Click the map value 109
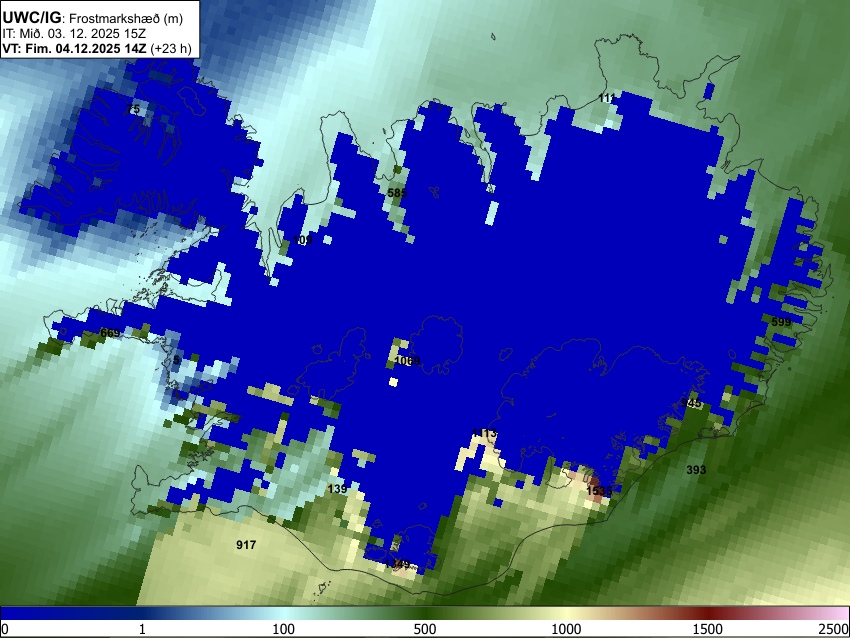 pos(302,240)
